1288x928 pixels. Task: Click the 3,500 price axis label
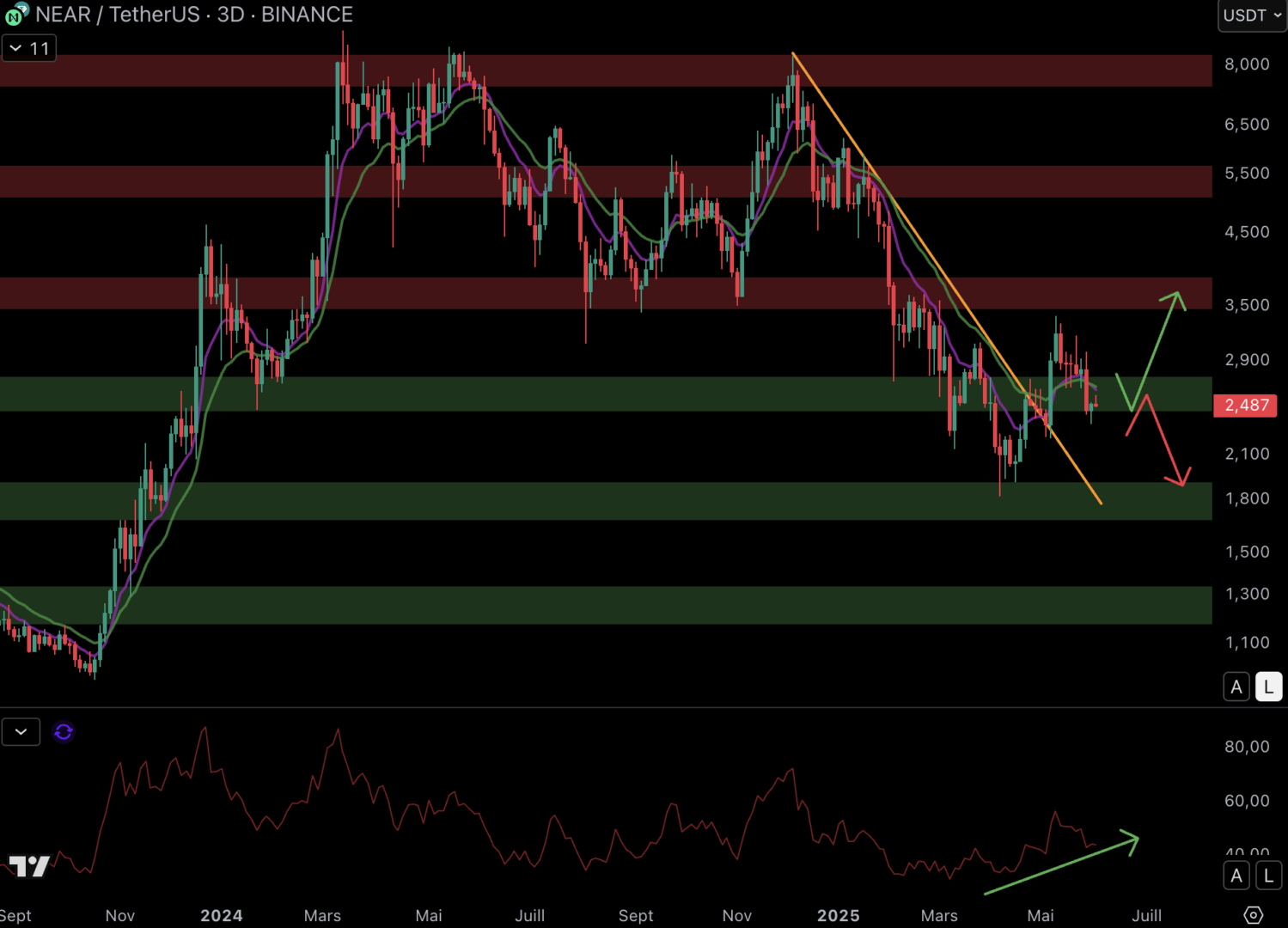tap(1247, 305)
